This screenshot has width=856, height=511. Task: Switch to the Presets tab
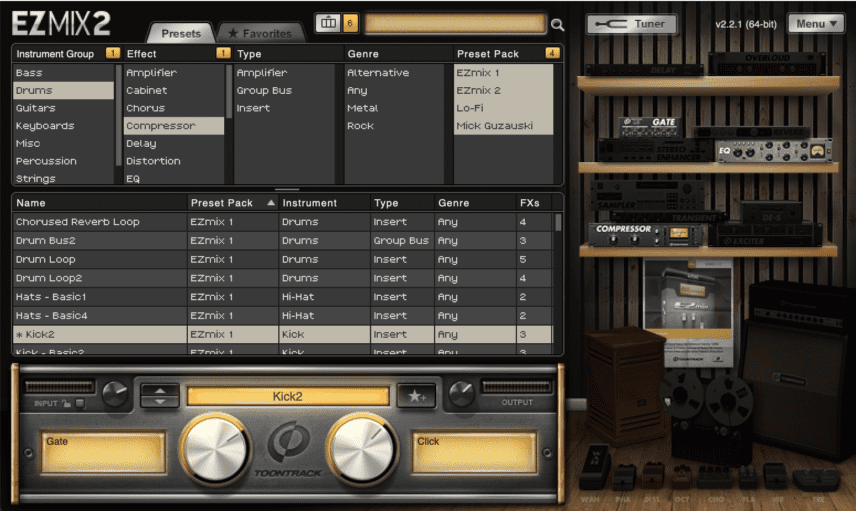click(181, 33)
